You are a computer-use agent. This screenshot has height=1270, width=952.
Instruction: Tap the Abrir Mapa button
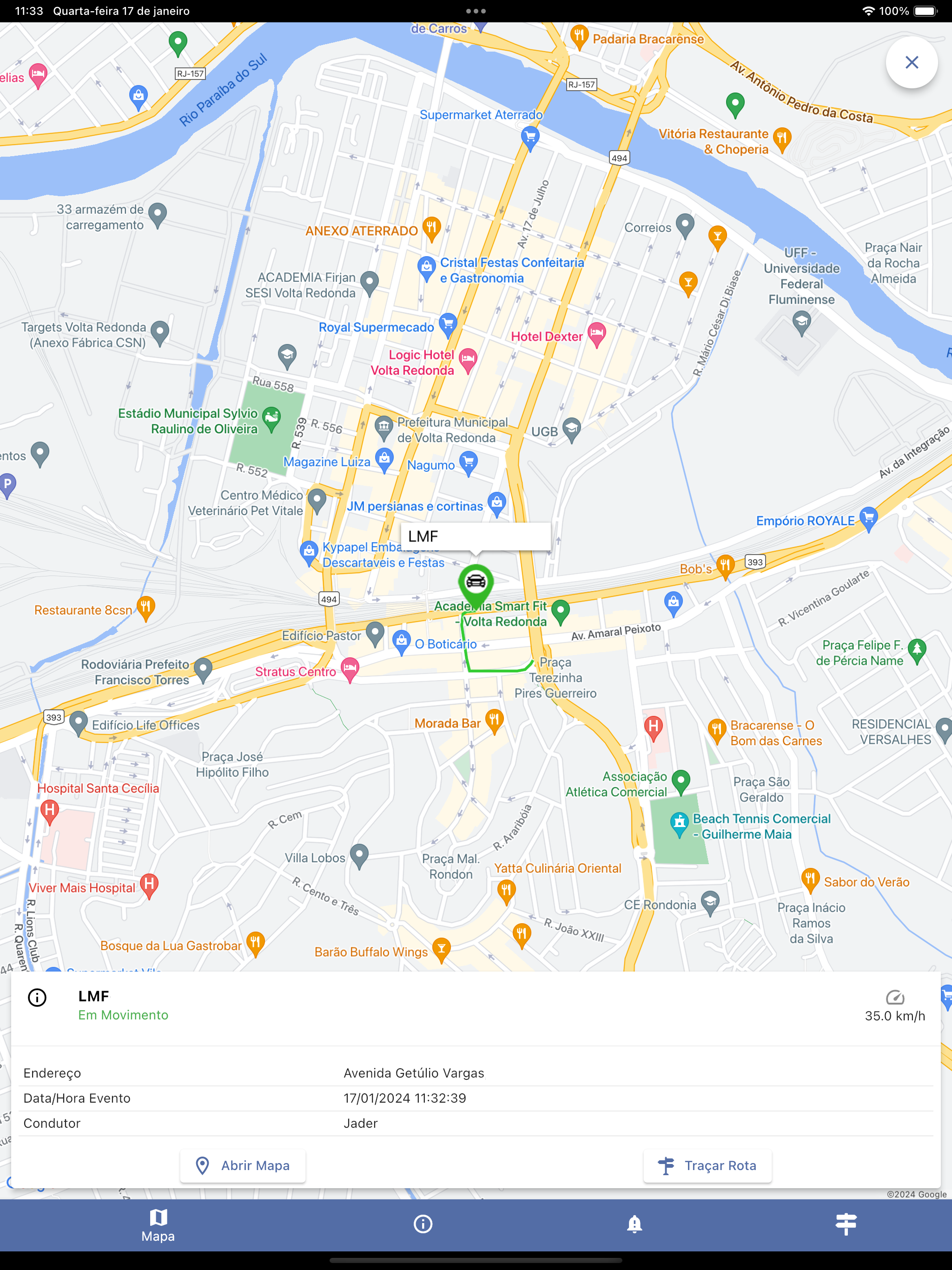click(243, 1165)
